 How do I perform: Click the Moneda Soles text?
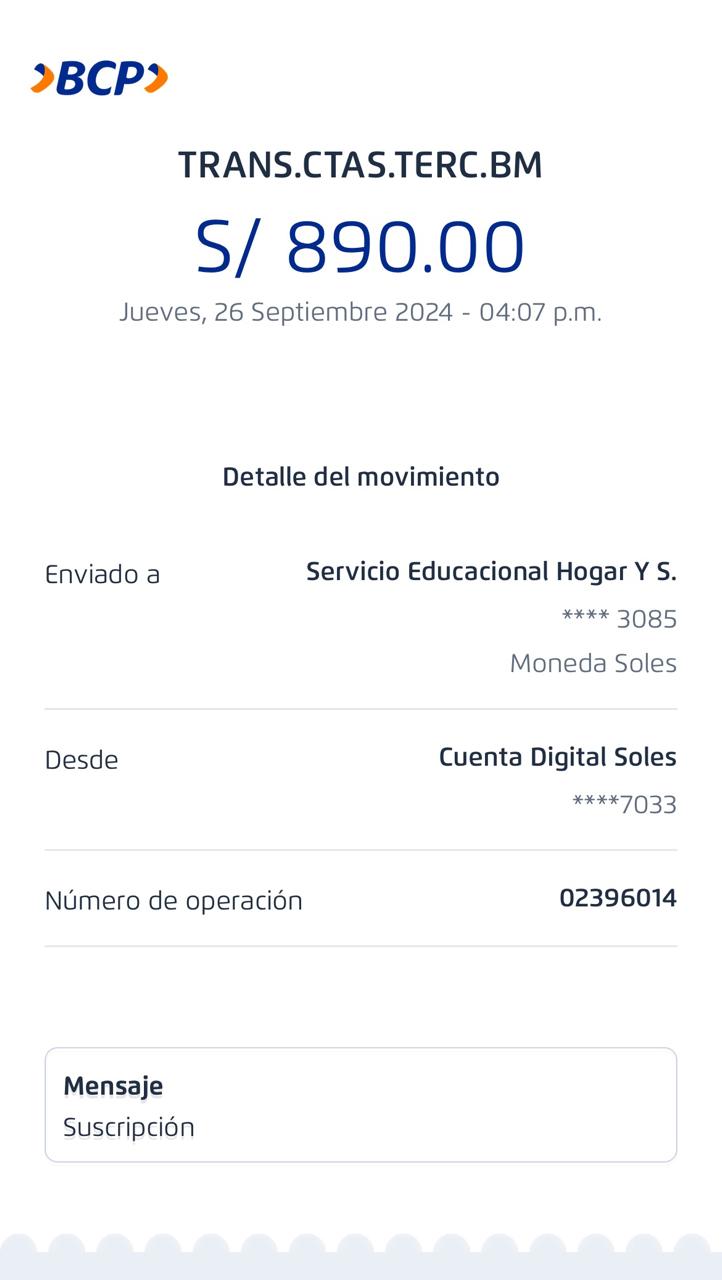593,663
